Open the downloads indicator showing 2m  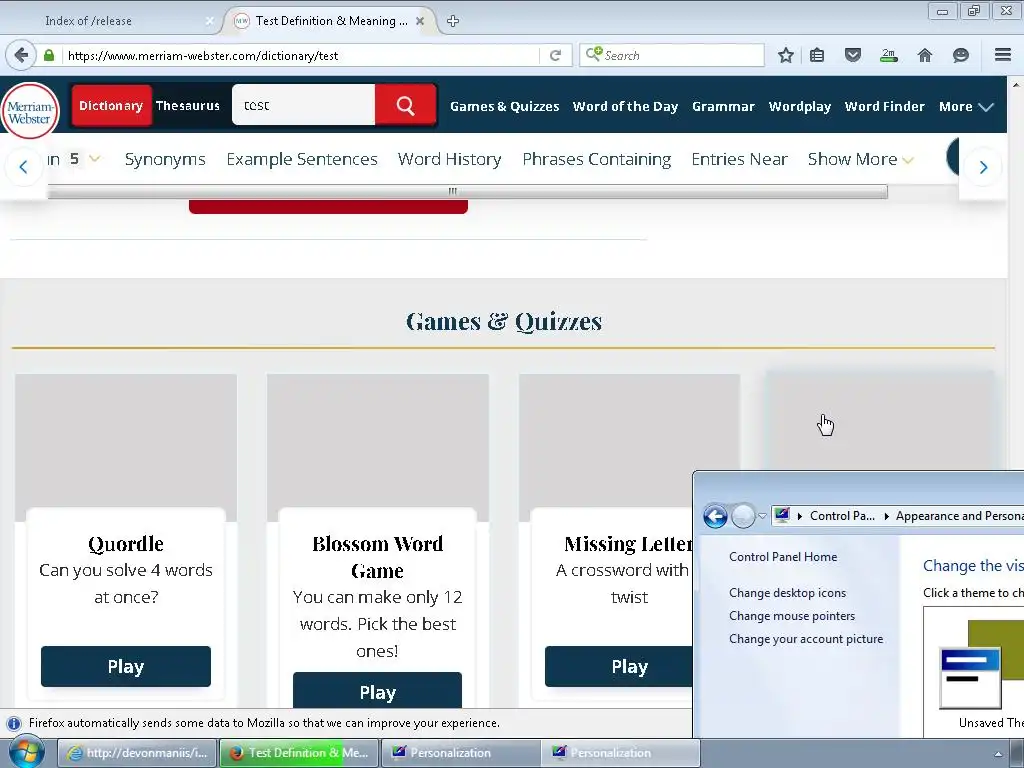tap(888, 56)
